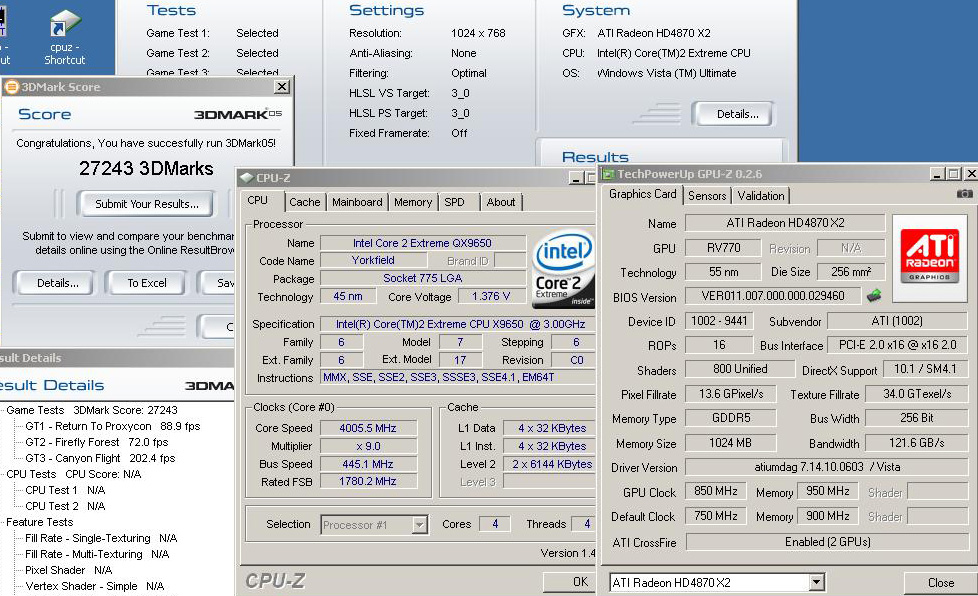Click the CPU-Z title bar icon
Viewport: 978px width, 596px height.
click(x=246, y=178)
